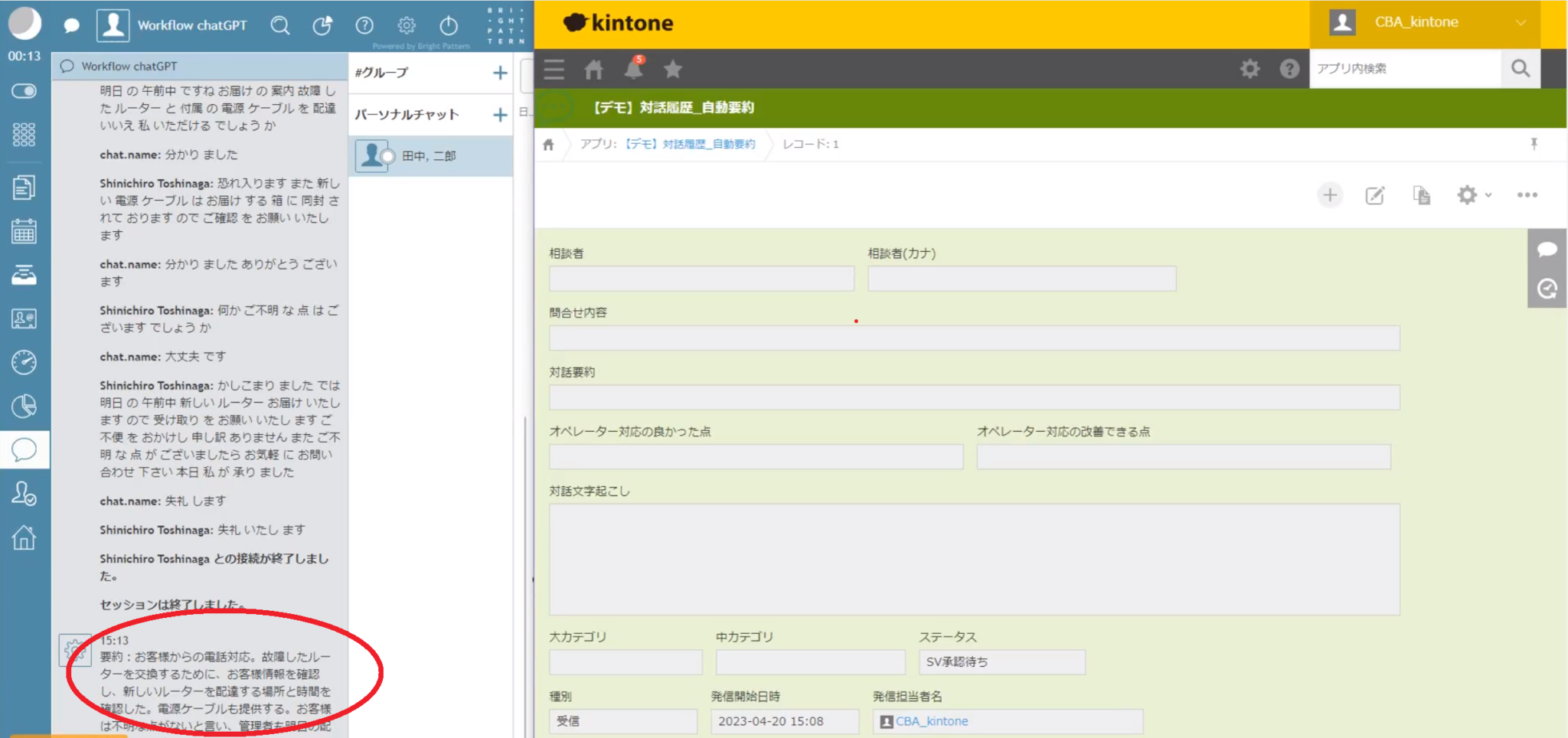Open the ellipsis more-options menu

tap(1527, 195)
